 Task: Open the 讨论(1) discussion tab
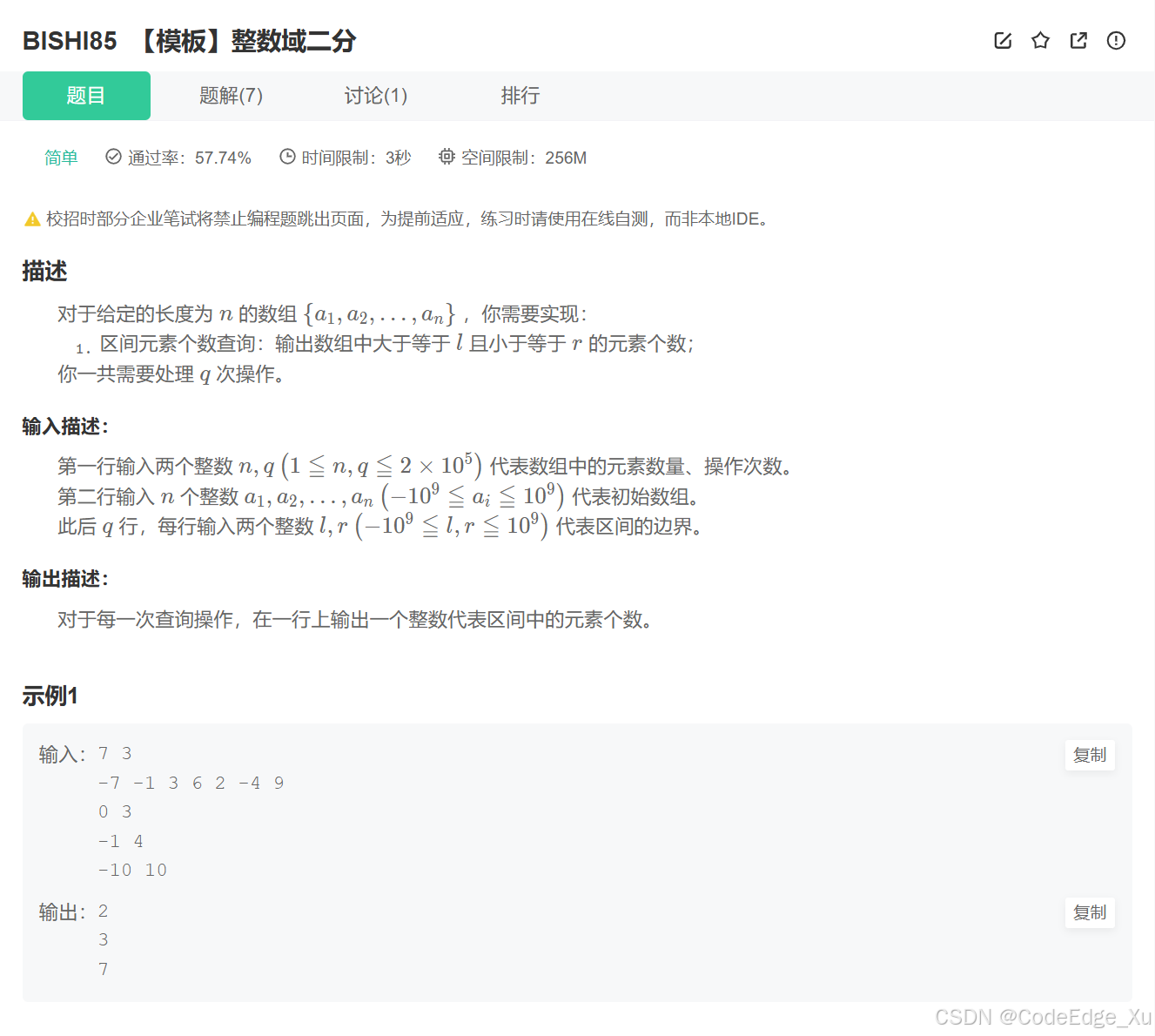(x=376, y=96)
